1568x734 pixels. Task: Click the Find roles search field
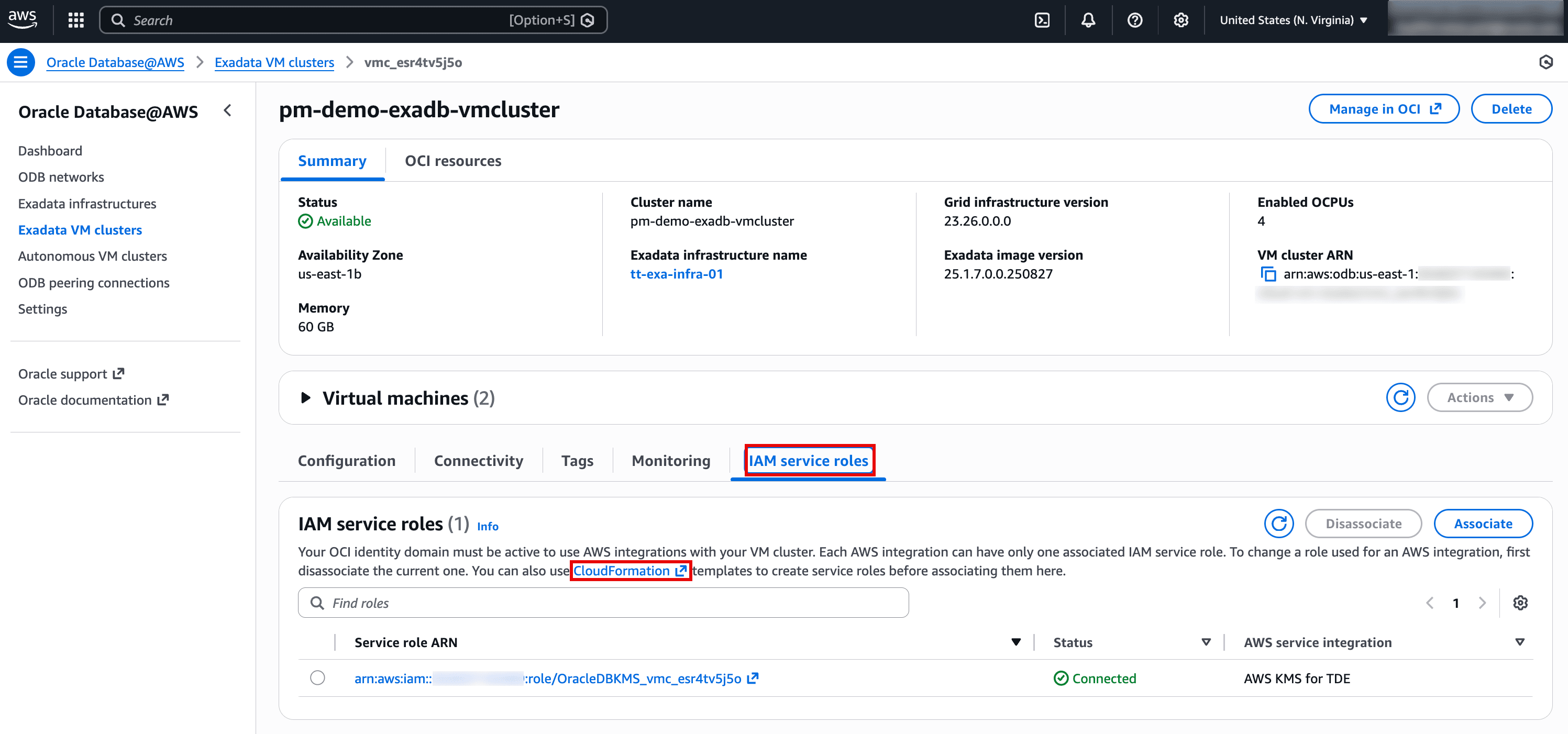point(603,603)
